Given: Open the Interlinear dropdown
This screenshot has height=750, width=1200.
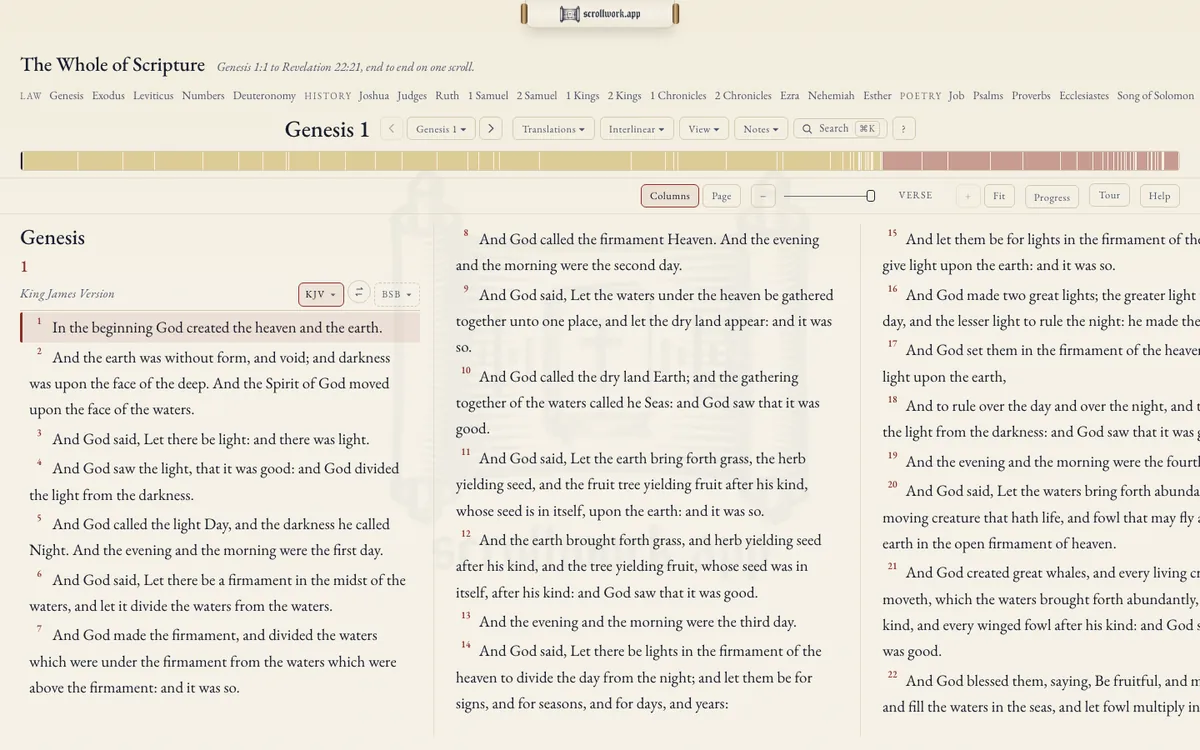Looking at the screenshot, I should pos(637,128).
